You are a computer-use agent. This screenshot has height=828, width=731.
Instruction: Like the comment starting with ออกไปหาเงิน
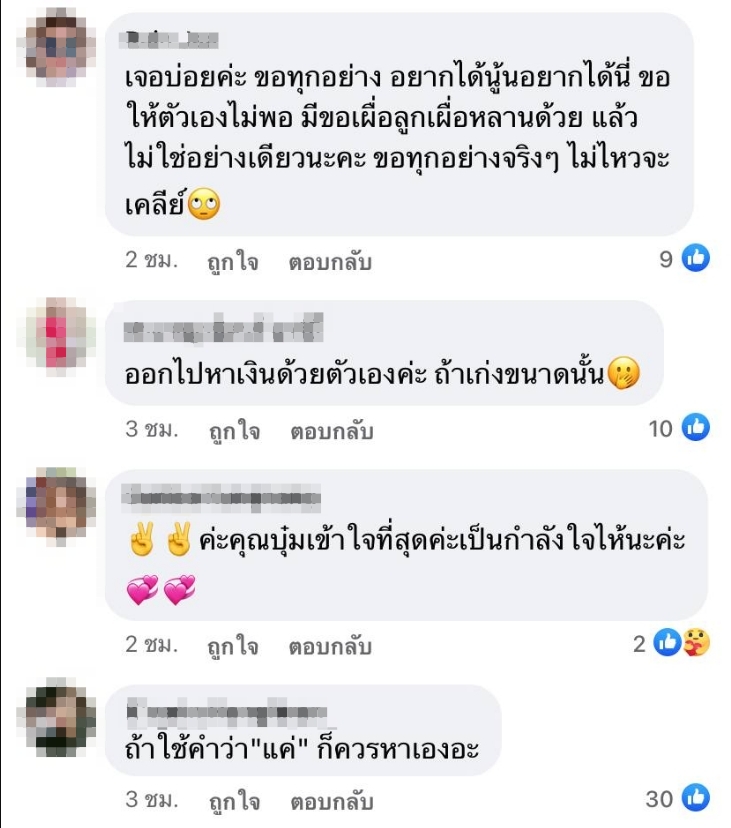pyautogui.click(x=235, y=430)
